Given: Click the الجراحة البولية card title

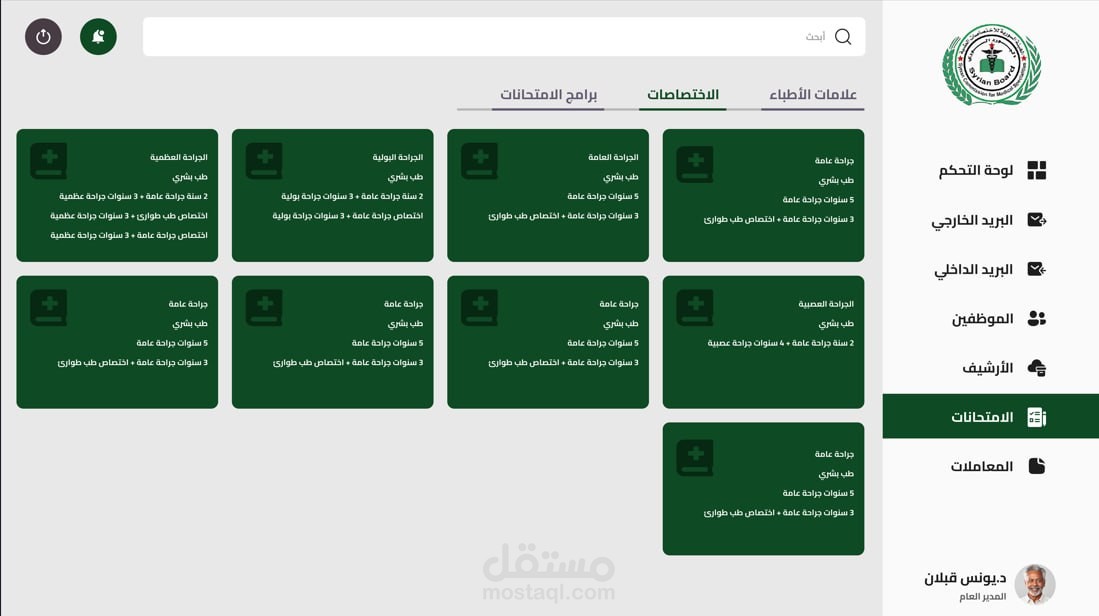Looking at the screenshot, I should click(x=397, y=157).
